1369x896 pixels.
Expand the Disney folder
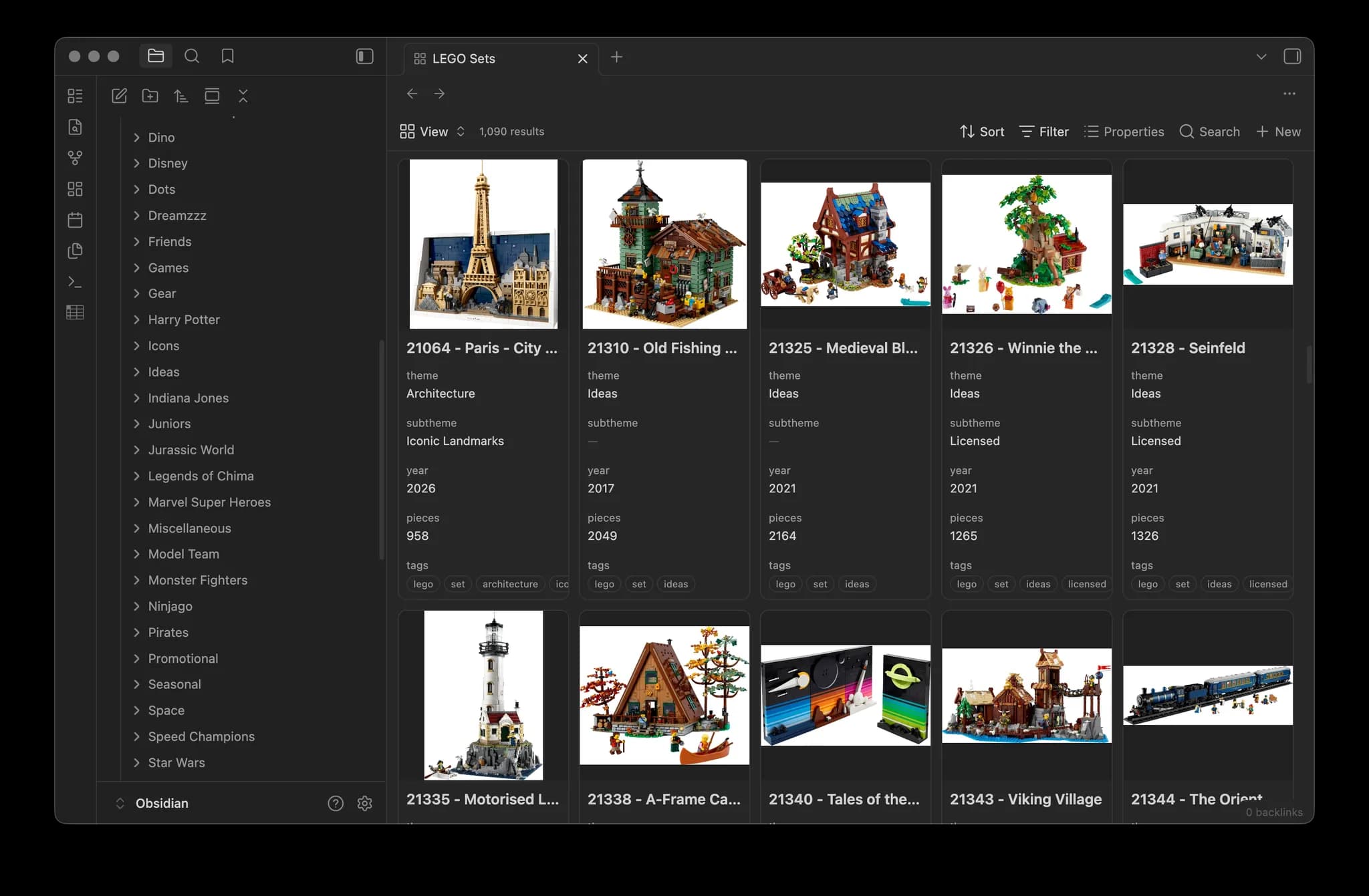click(x=136, y=164)
